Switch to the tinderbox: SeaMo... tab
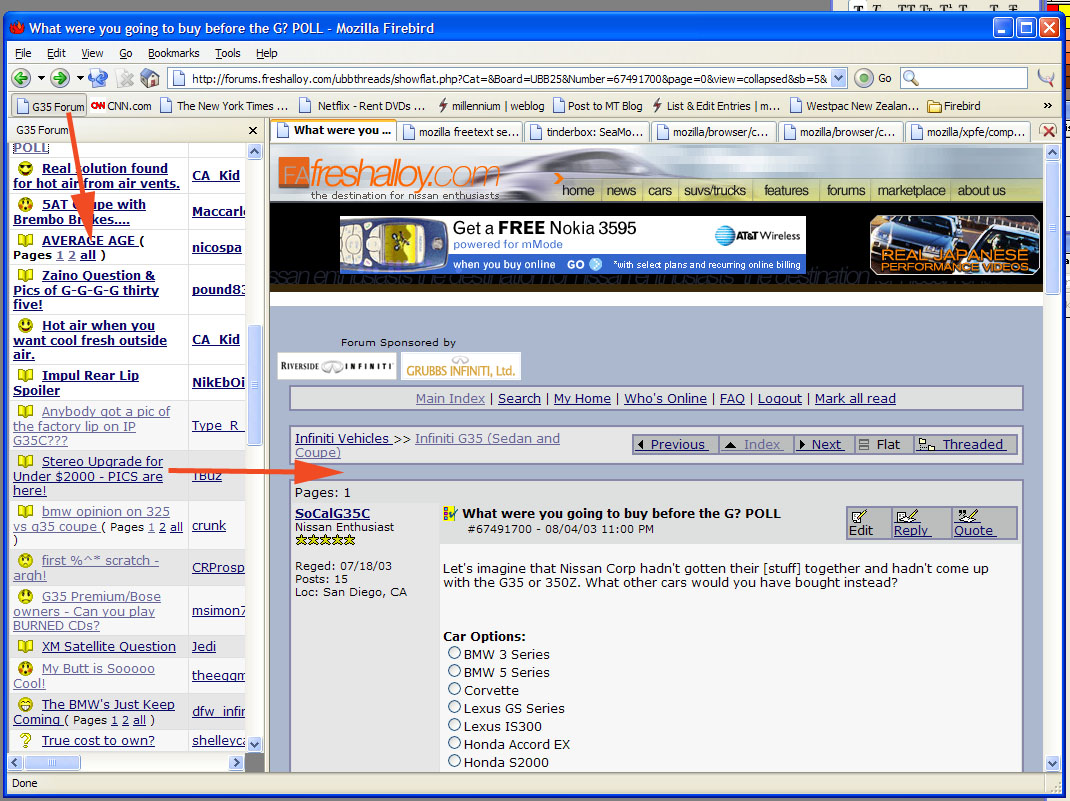1070x801 pixels. coord(587,132)
